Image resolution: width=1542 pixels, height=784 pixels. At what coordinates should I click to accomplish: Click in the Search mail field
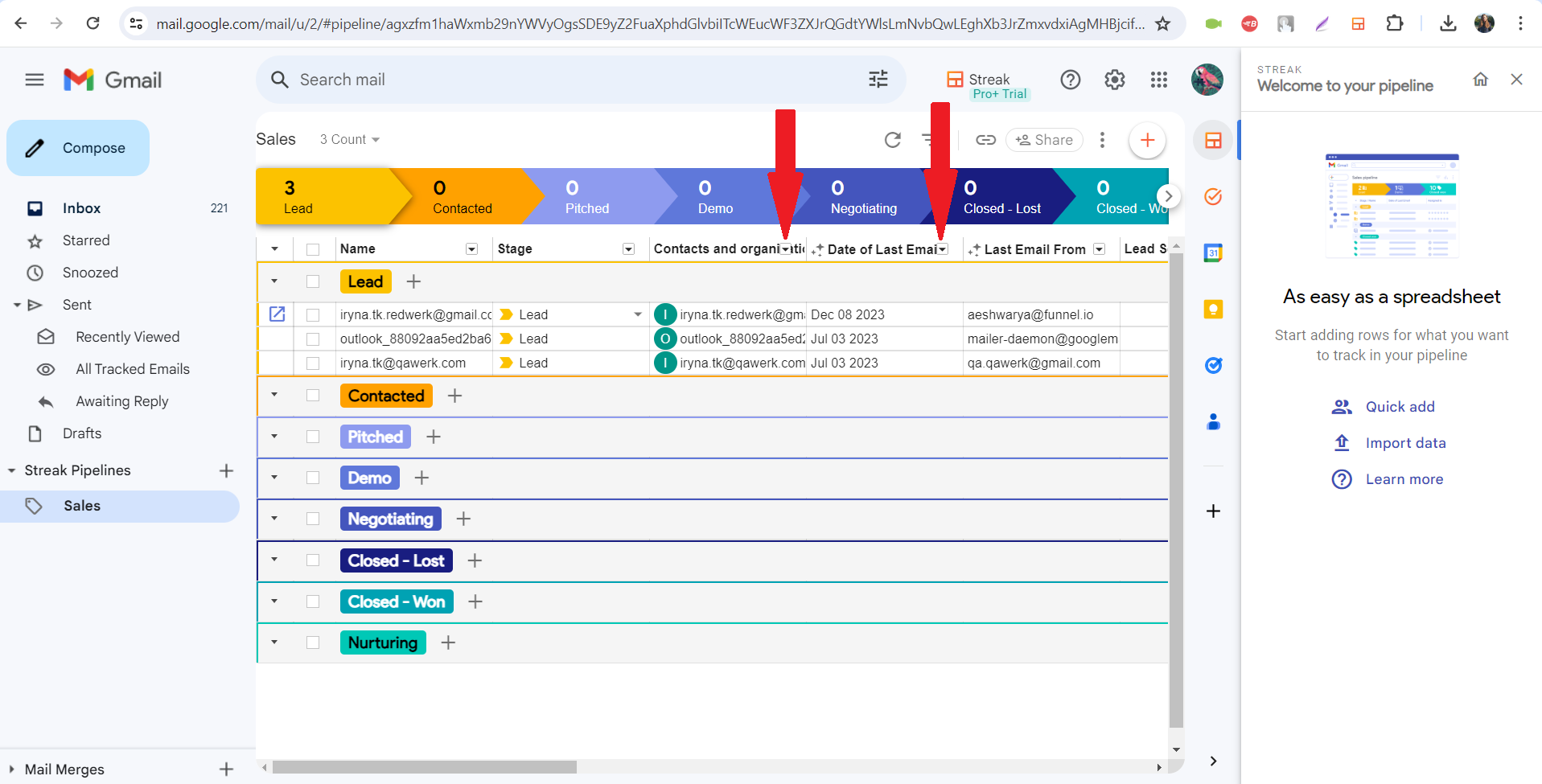pyautogui.click(x=579, y=80)
